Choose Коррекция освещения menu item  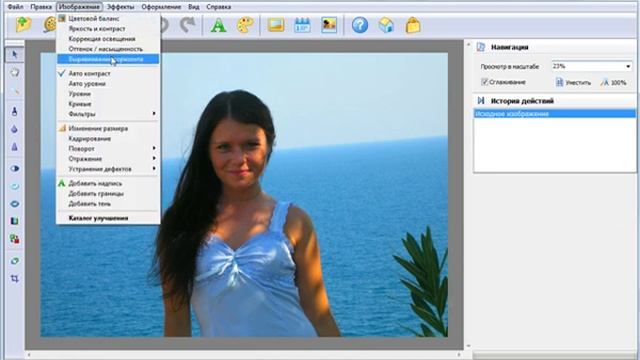[x=108, y=39]
